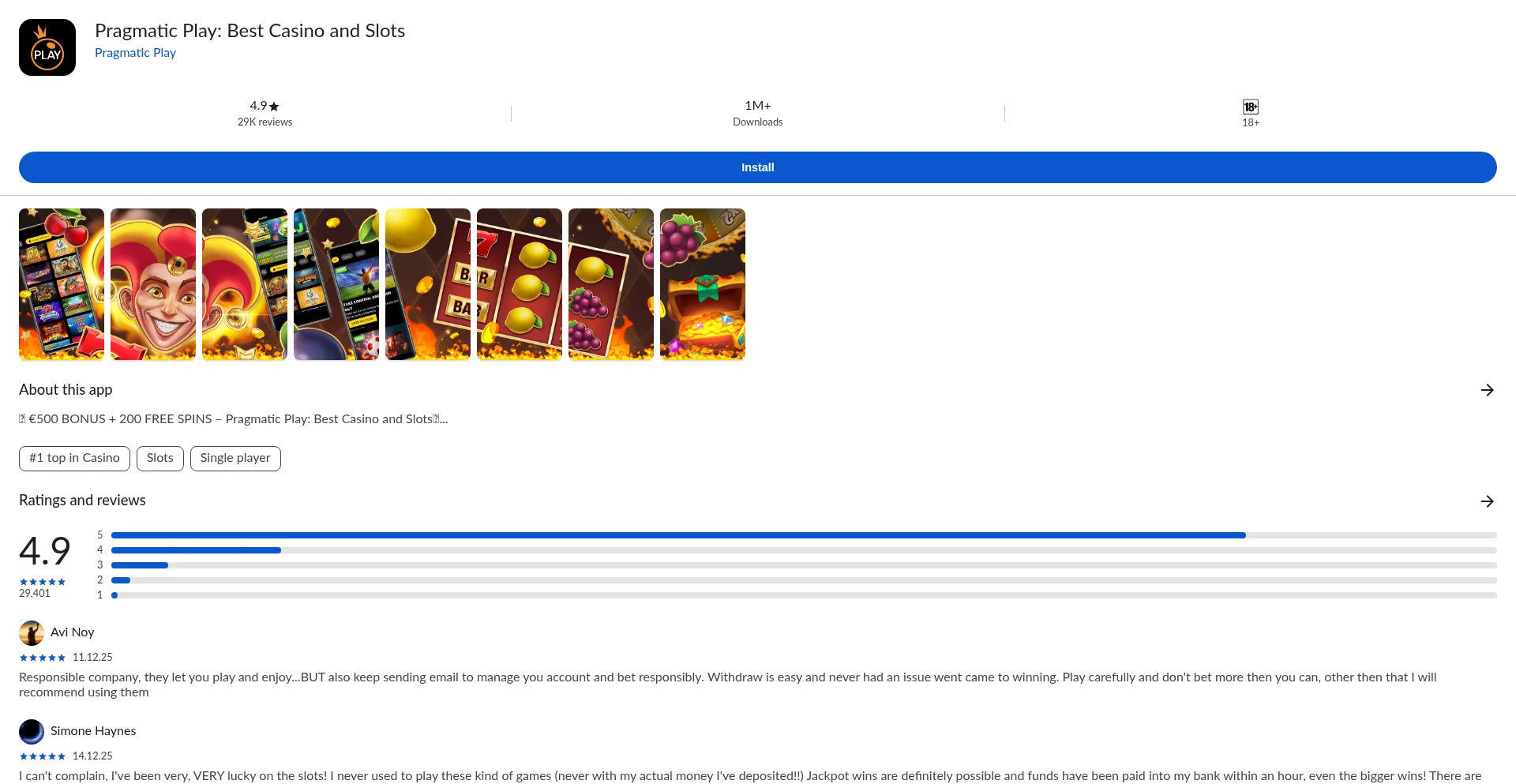Open the first app screenshot
This screenshot has width=1516, height=784.
coord(61,284)
